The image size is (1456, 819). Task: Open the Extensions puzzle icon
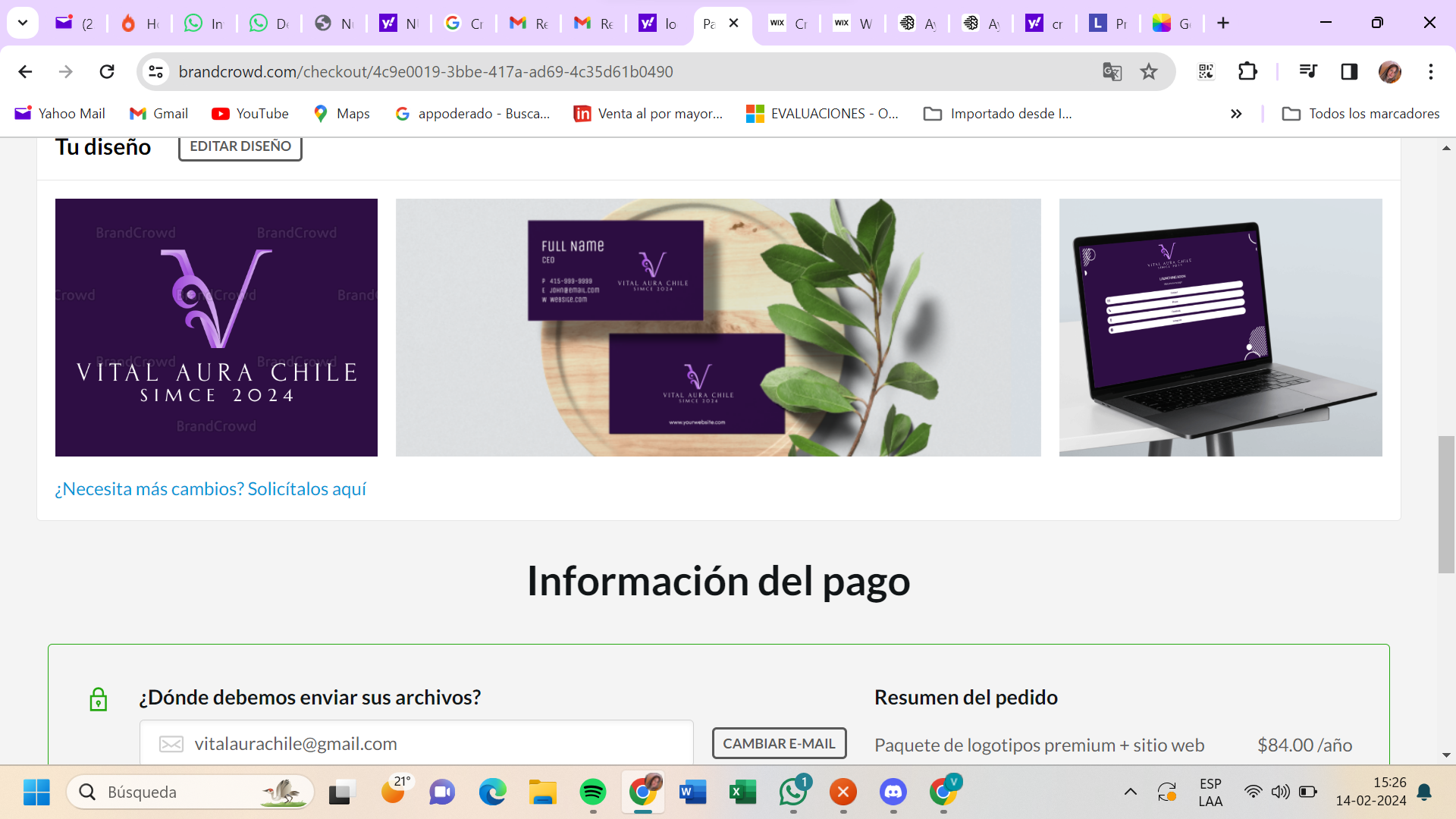click(1247, 72)
